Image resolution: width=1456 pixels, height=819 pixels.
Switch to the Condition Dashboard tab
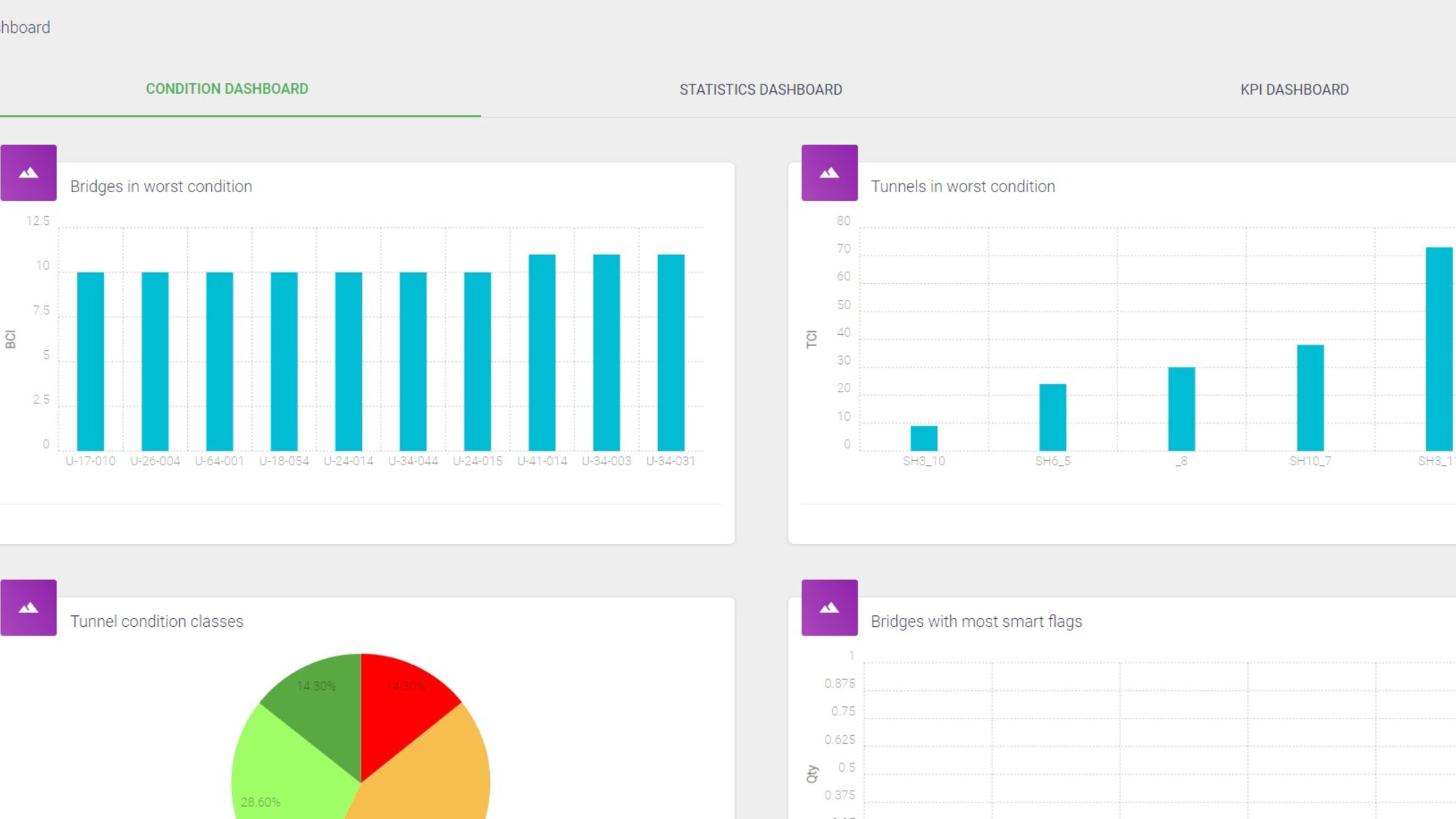[227, 89]
